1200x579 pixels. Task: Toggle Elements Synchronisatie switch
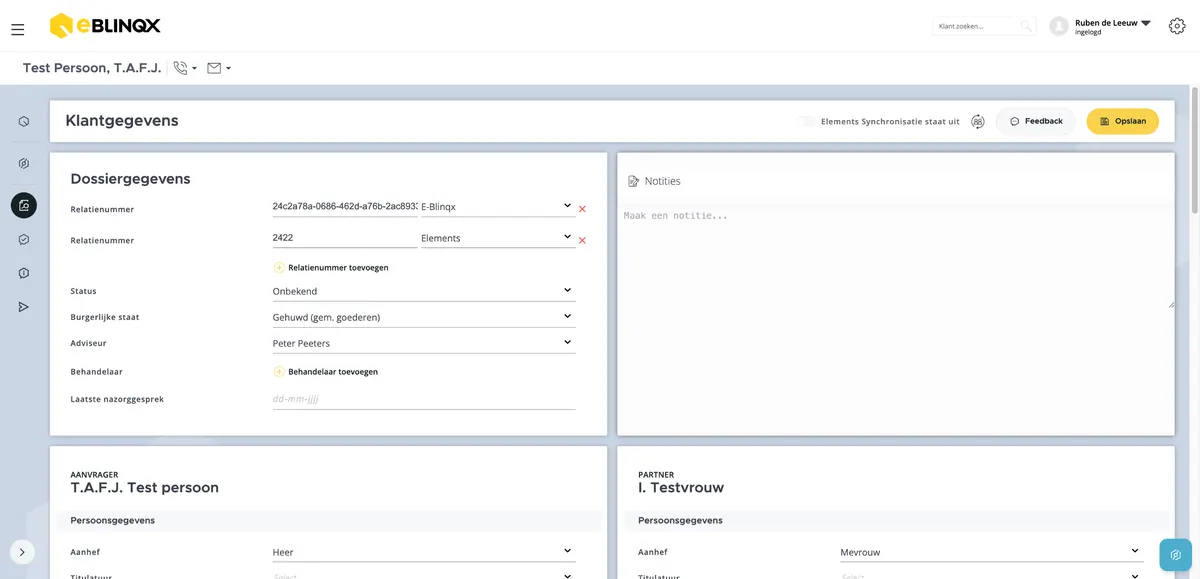(806, 121)
